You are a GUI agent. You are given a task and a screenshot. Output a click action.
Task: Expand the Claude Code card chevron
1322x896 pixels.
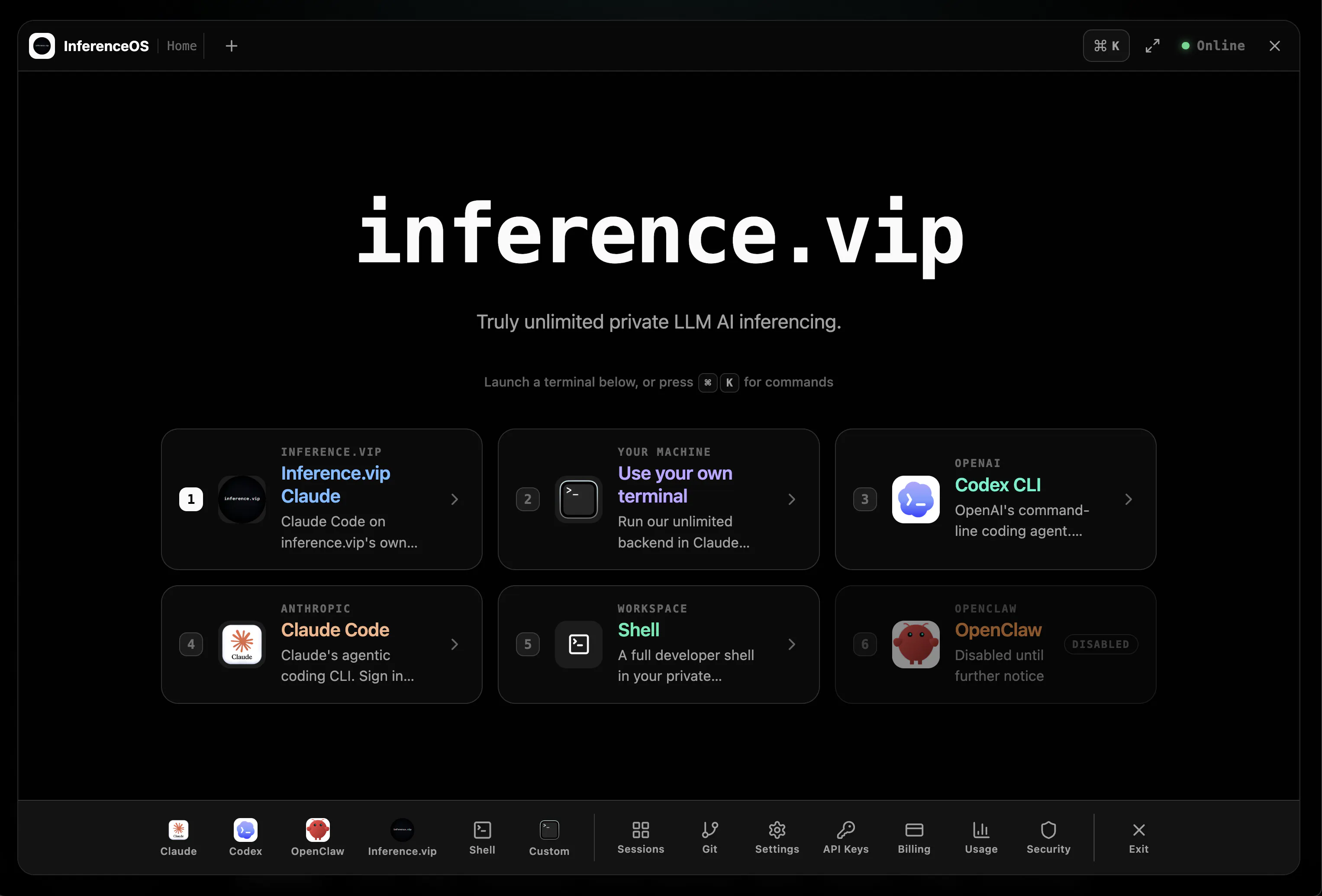tap(455, 644)
